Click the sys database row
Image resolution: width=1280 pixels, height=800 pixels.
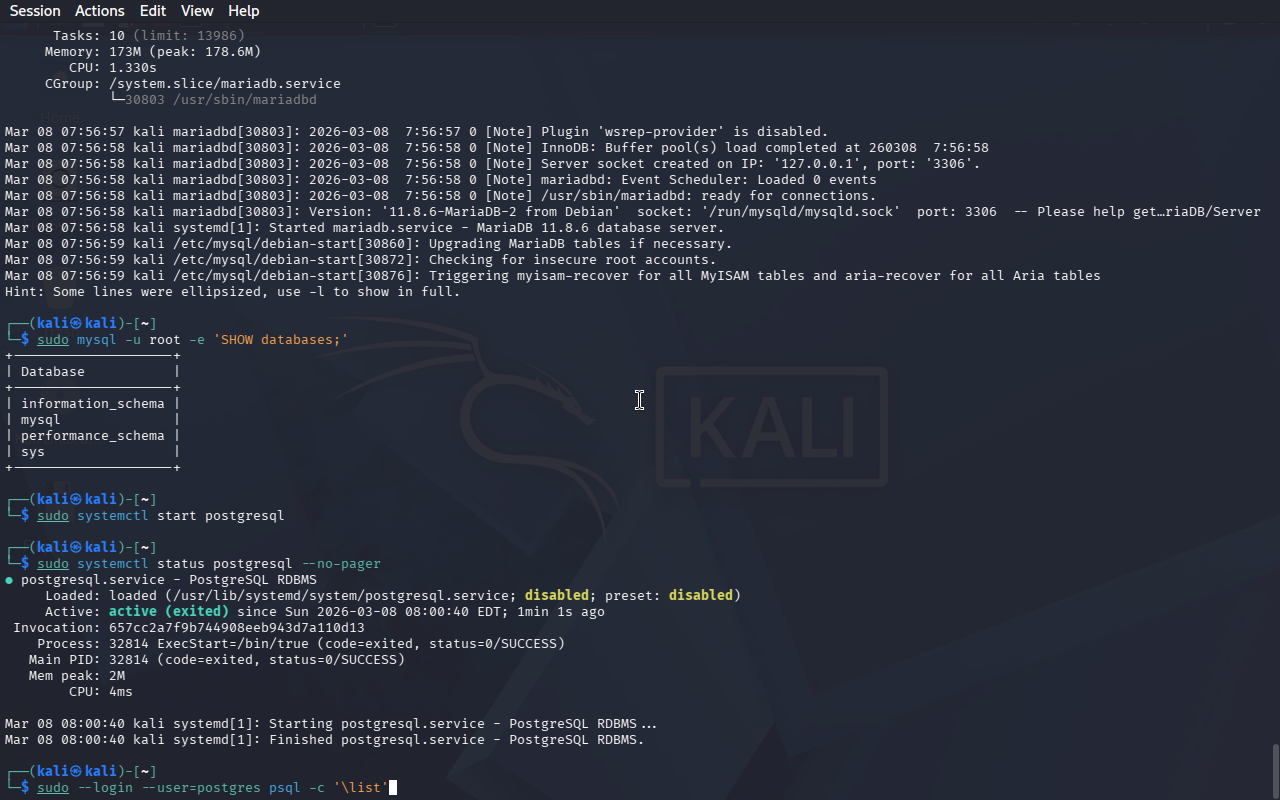coord(33,452)
